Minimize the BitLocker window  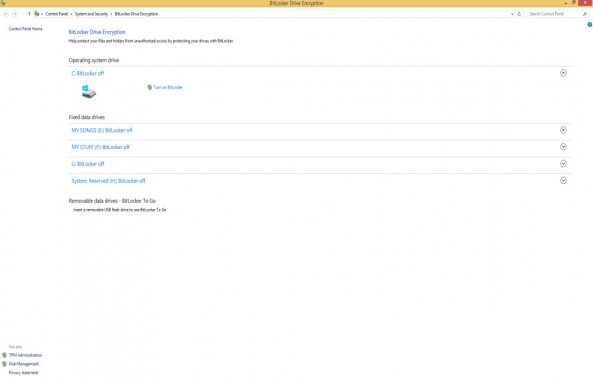tap(566, 3)
